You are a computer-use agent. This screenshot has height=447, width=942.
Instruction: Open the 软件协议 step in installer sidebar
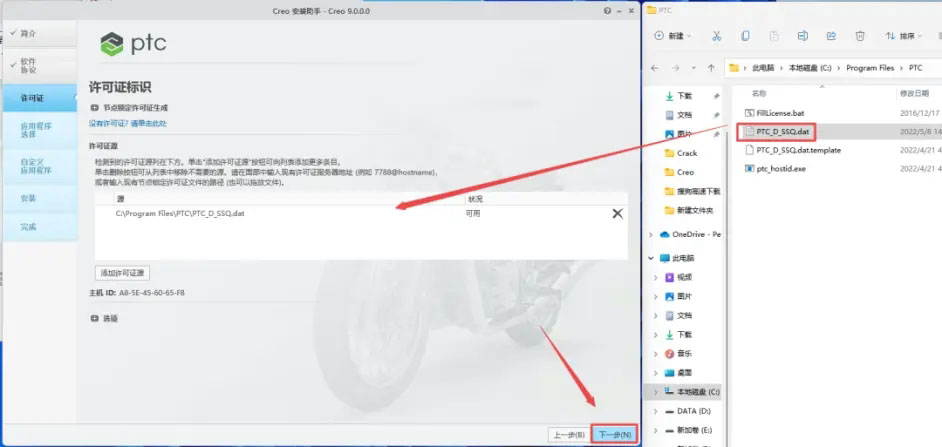[40, 66]
